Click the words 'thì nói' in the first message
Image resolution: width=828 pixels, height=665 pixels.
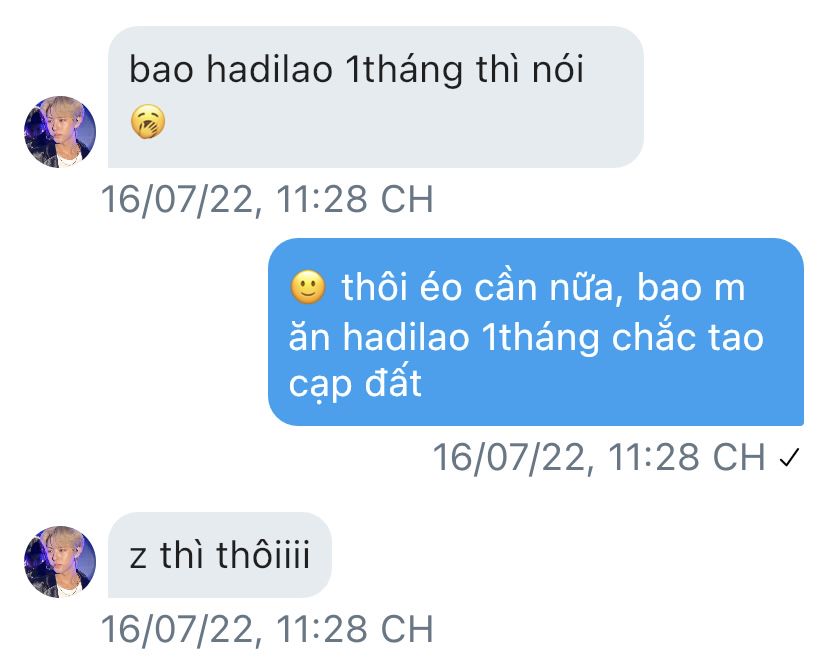coord(530,69)
